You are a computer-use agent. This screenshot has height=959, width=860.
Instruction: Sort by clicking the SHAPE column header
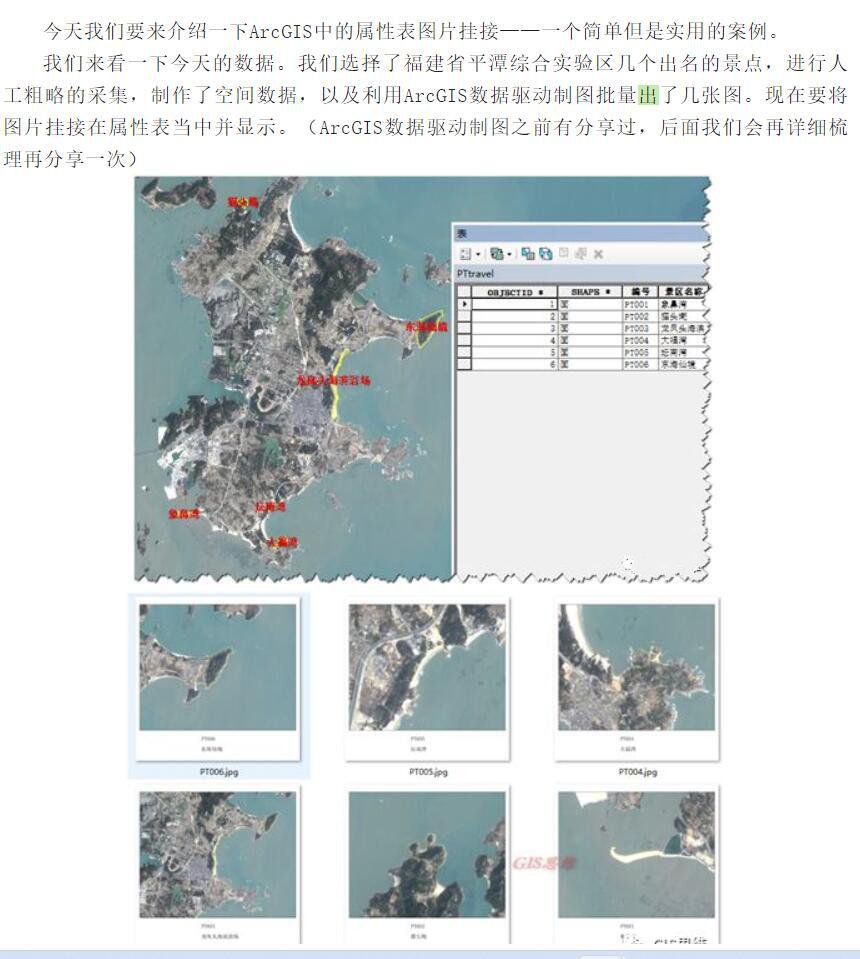coord(585,290)
